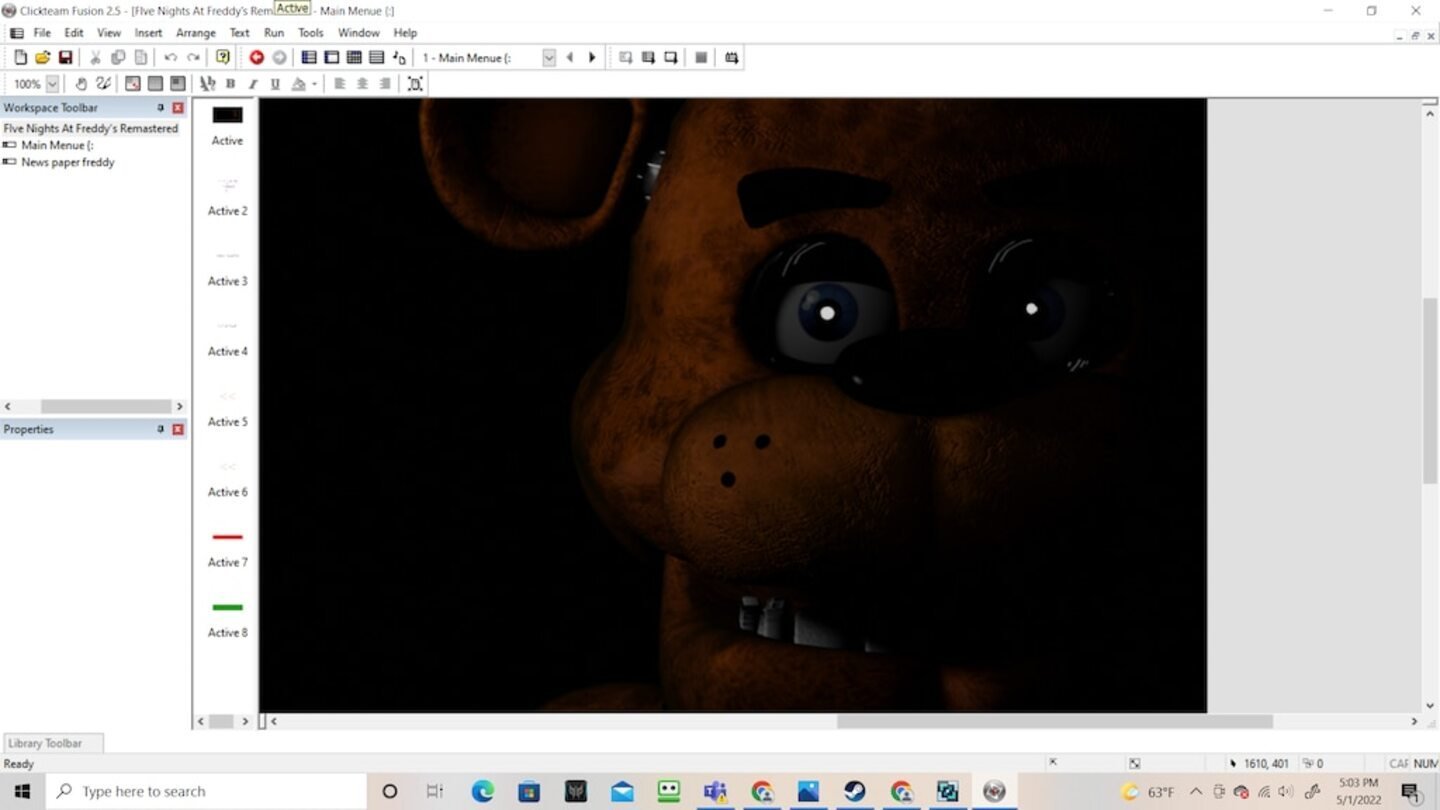
Task: Select the red Active 7 object
Action: (x=227, y=537)
